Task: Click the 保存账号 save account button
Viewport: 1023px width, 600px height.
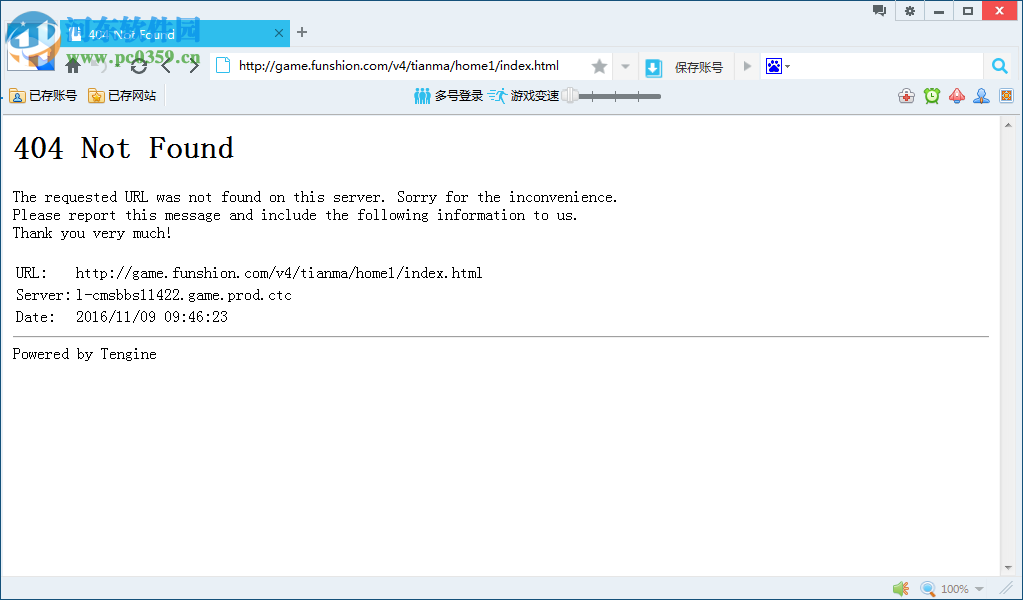Action: (x=698, y=67)
